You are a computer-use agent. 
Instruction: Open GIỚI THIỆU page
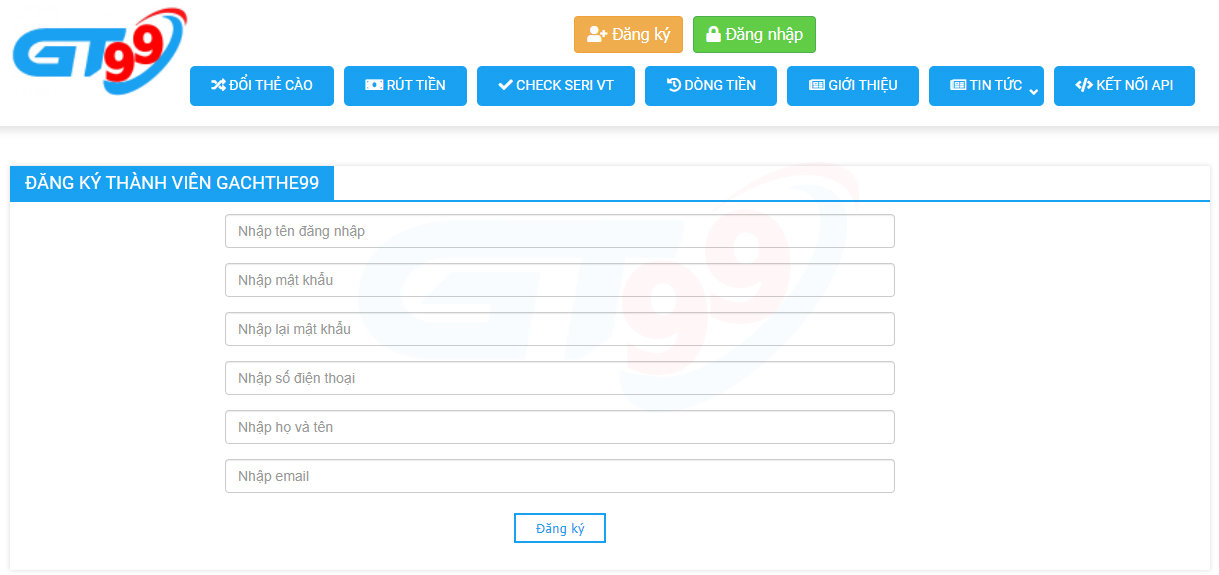coord(853,86)
